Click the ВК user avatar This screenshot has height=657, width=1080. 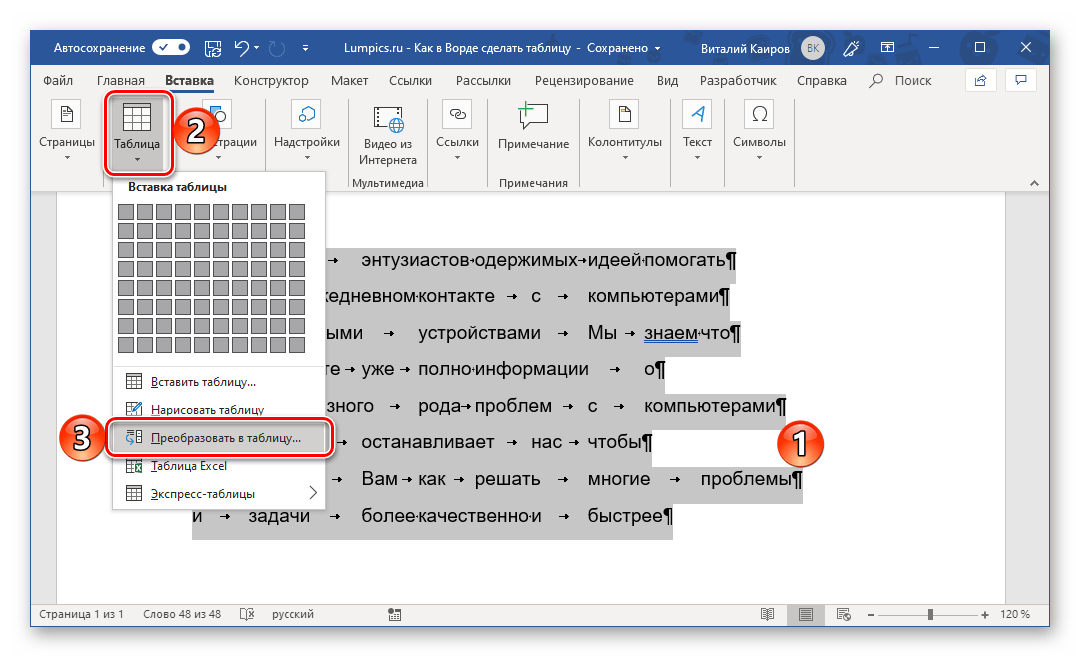(x=813, y=48)
